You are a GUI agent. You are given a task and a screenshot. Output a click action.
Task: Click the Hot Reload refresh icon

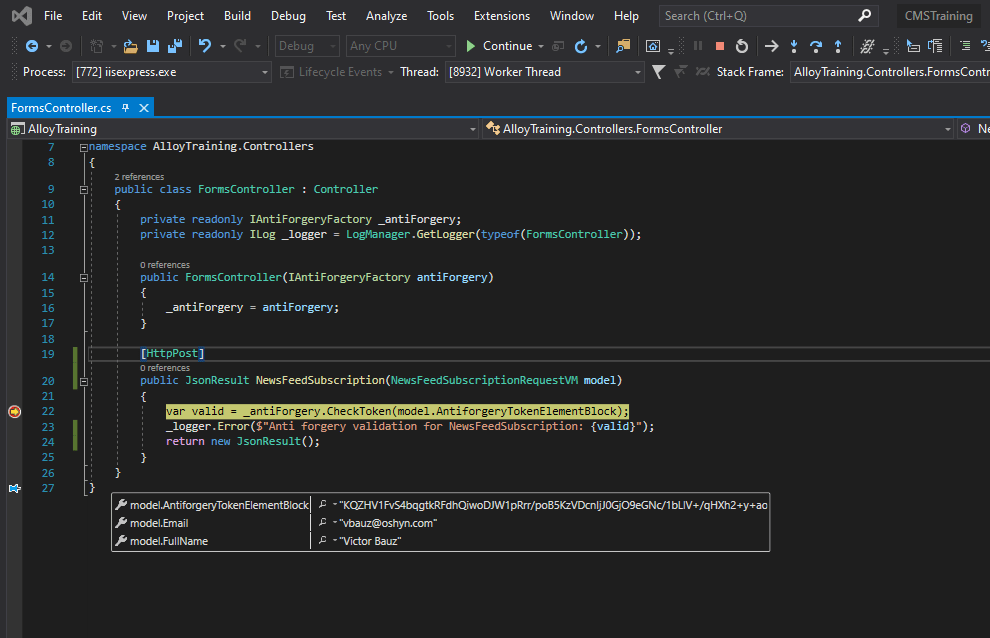[x=581, y=46]
